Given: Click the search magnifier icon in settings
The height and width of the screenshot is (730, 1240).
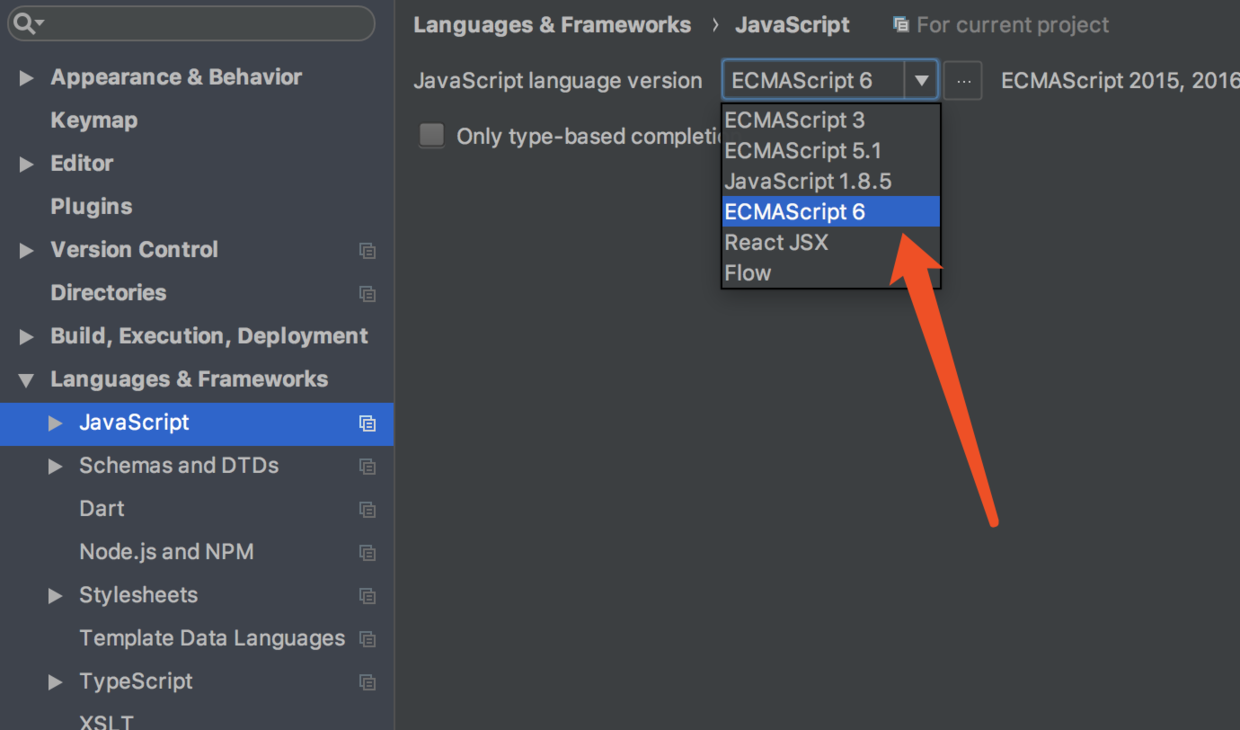Looking at the screenshot, I should [24, 23].
